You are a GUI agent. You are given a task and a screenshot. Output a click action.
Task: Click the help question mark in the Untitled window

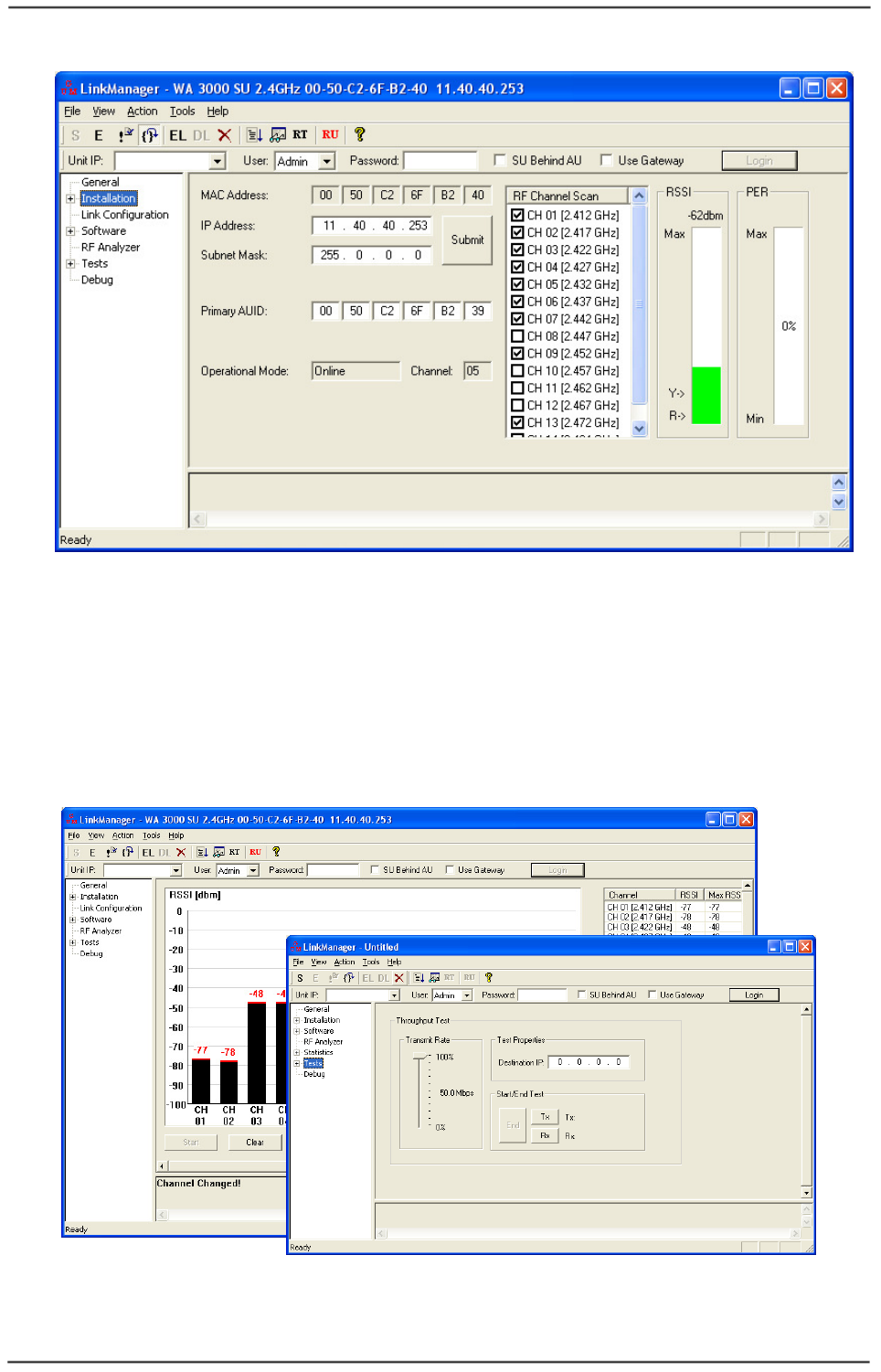click(x=489, y=977)
